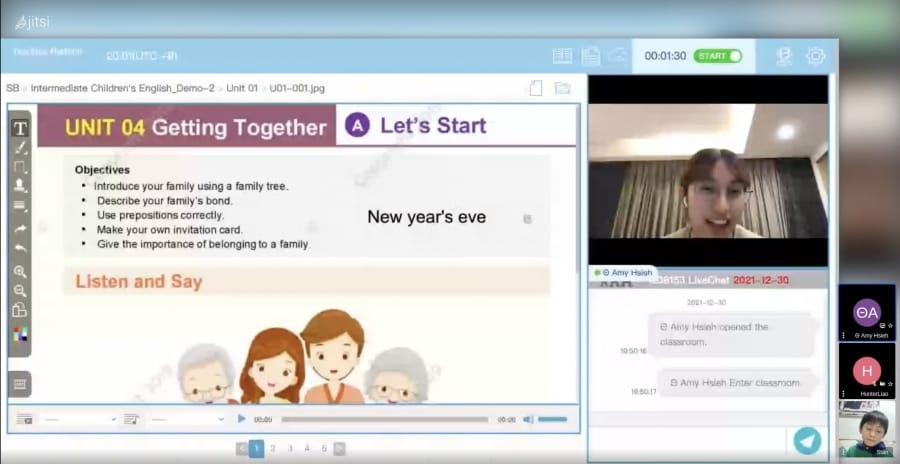The image size is (900, 464).
Task: Open the folder icon beside breadcrumb
Action: coord(562,88)
